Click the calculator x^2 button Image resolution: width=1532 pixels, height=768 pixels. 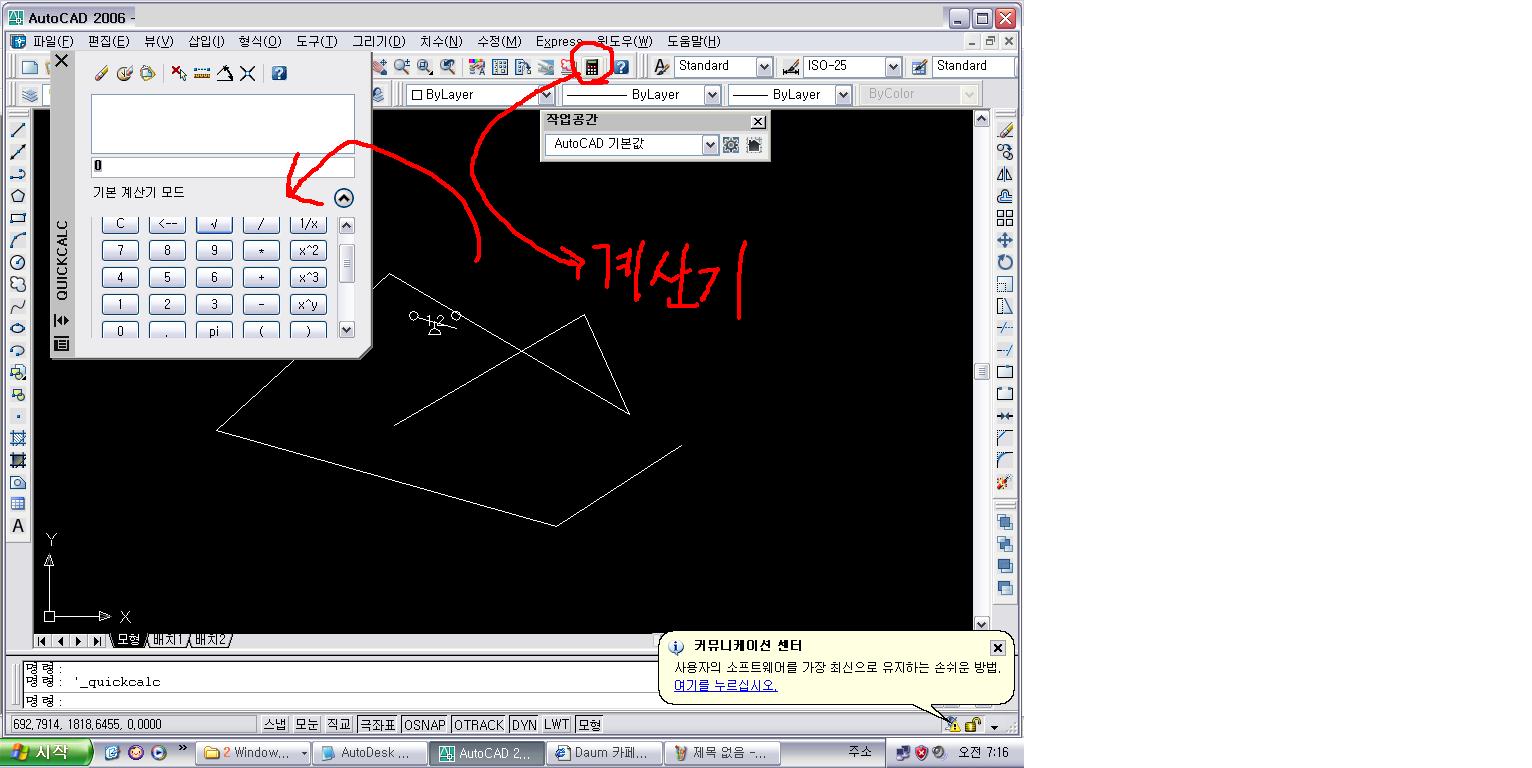[x=309, y=251]
